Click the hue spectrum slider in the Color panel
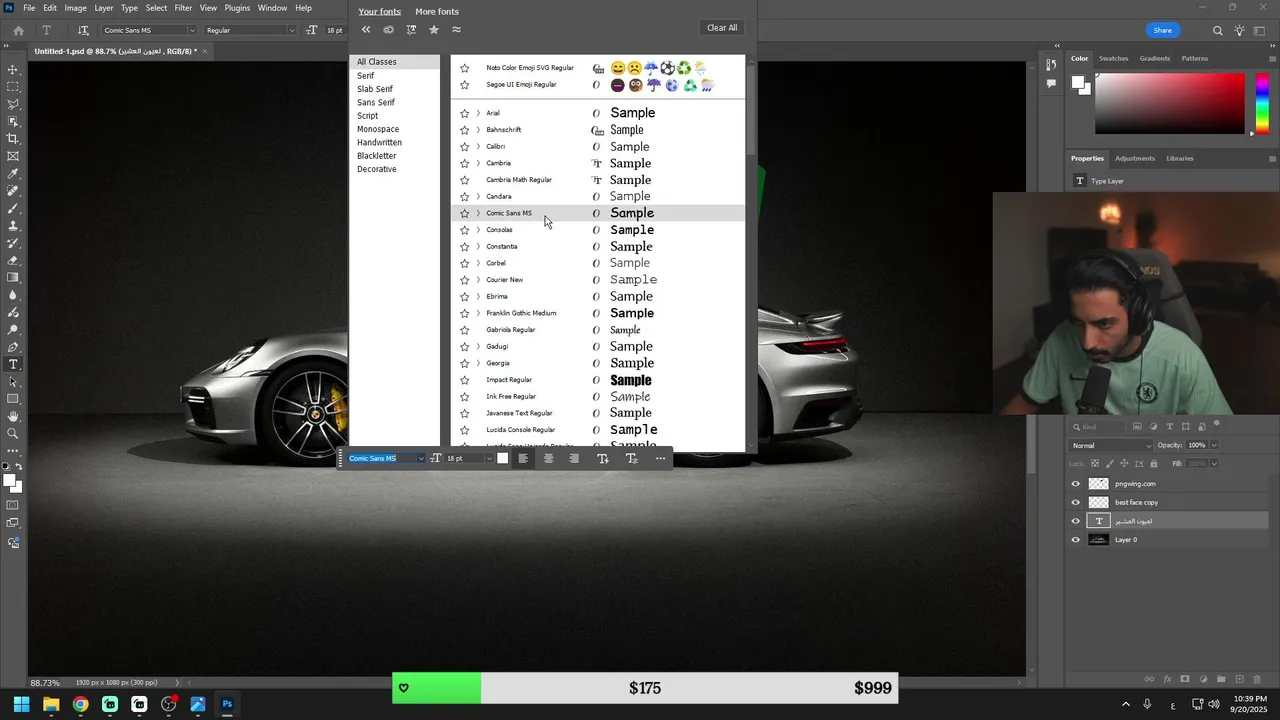The height and width of the screenshot is (720, 1280). pyautogui.click(x=1260, y=103)
